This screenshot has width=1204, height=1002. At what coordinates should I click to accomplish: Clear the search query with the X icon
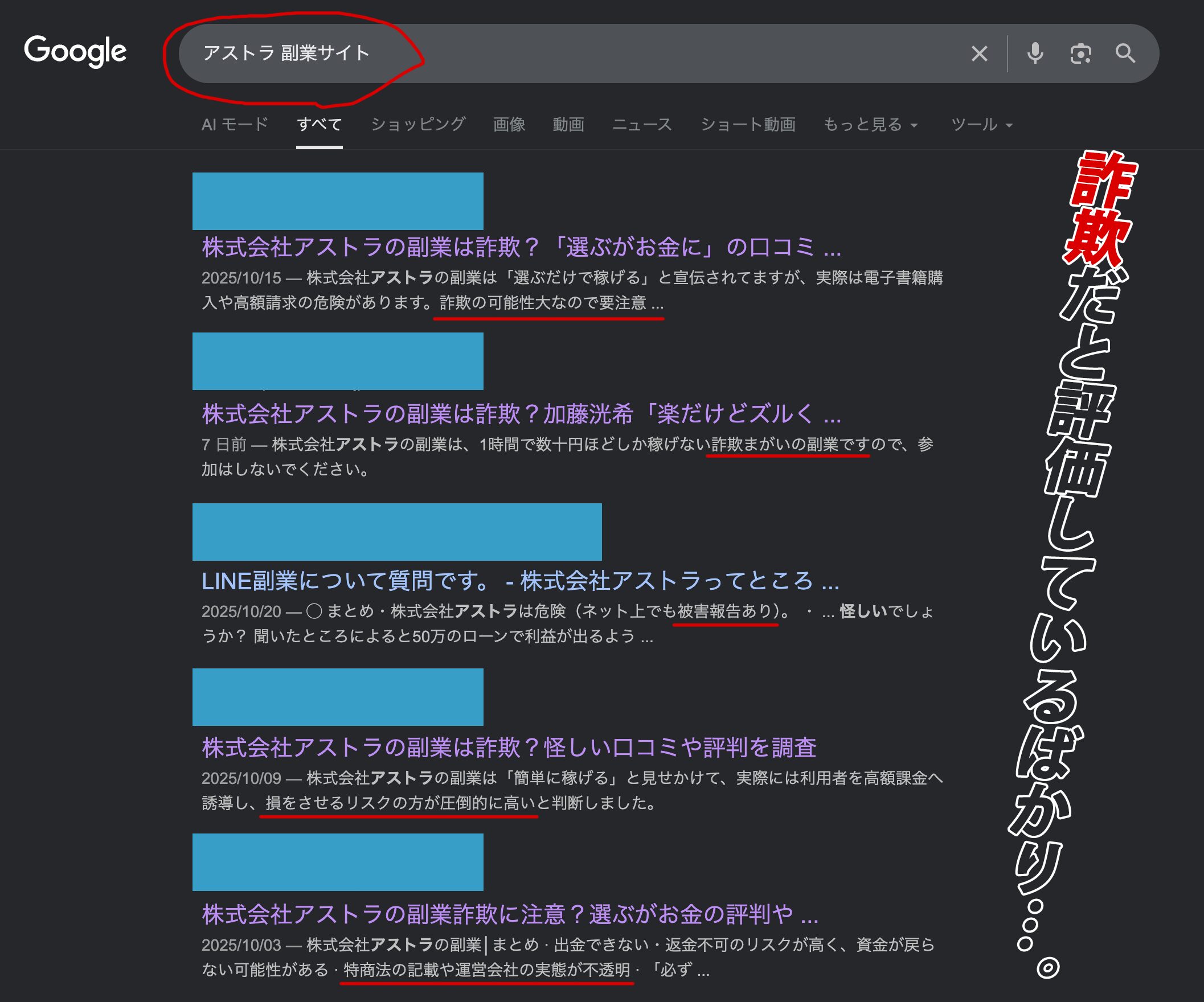tap(978, 54)
